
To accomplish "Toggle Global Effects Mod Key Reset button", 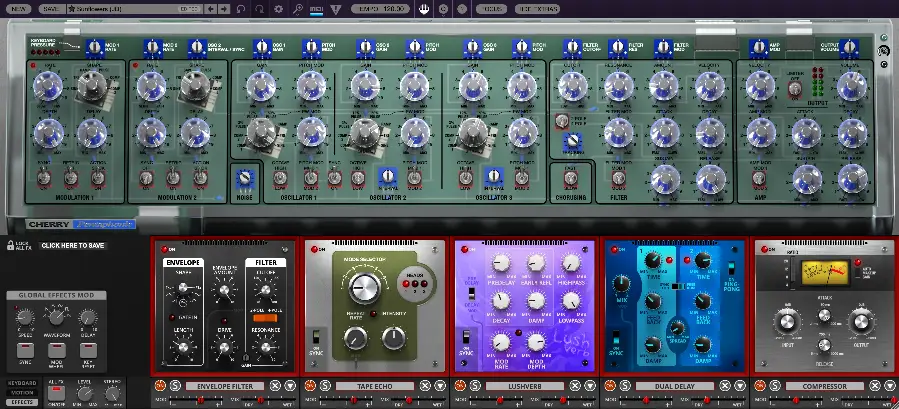I will (x=88, y=350).
